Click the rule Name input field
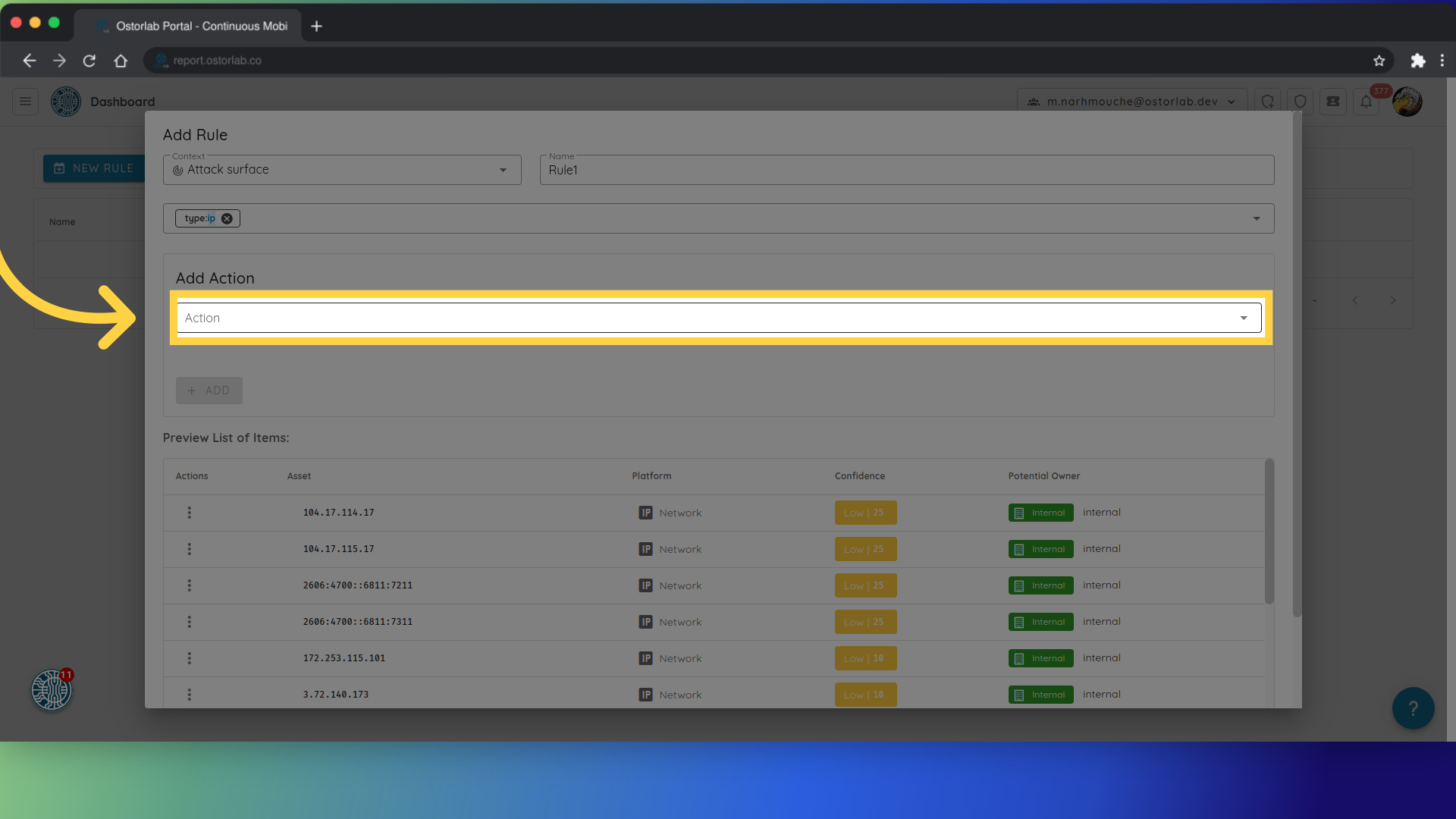 pyautogui.click(x=906, y=171)
